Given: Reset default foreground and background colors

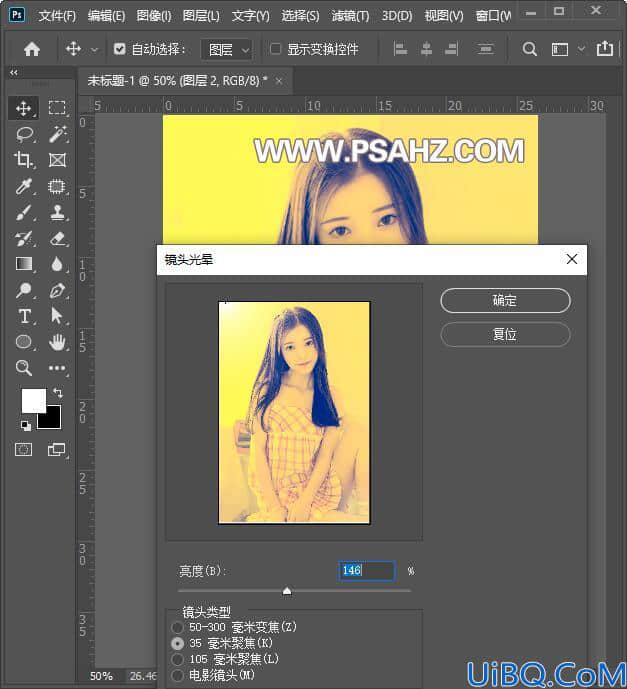Looking at the screenshot, I should pos(25,425).
